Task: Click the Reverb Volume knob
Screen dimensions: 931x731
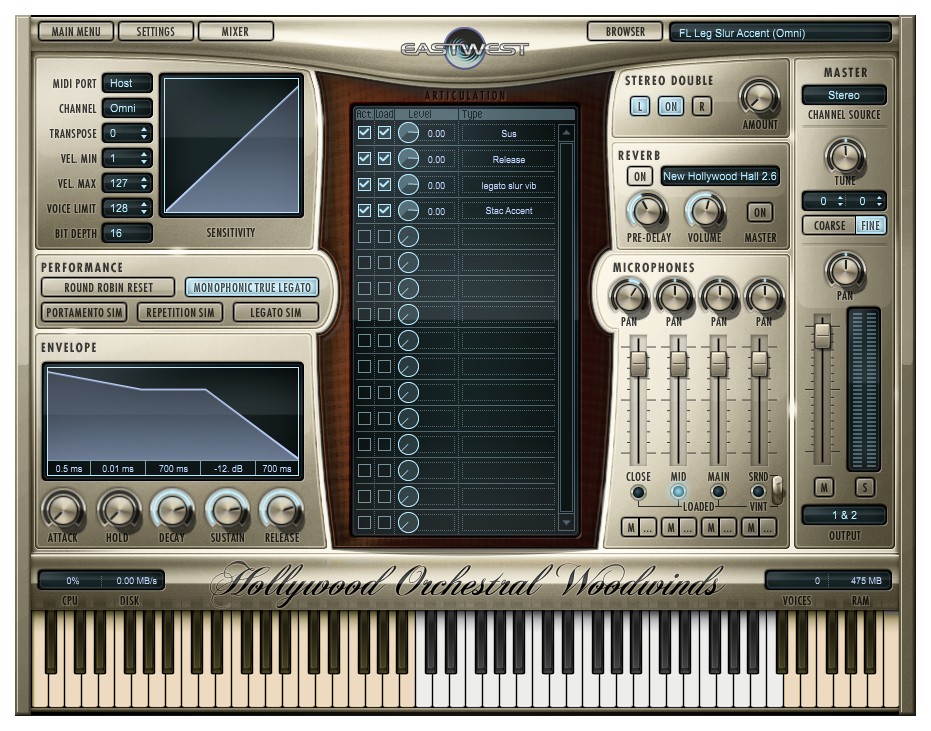Action: point(705,212)
